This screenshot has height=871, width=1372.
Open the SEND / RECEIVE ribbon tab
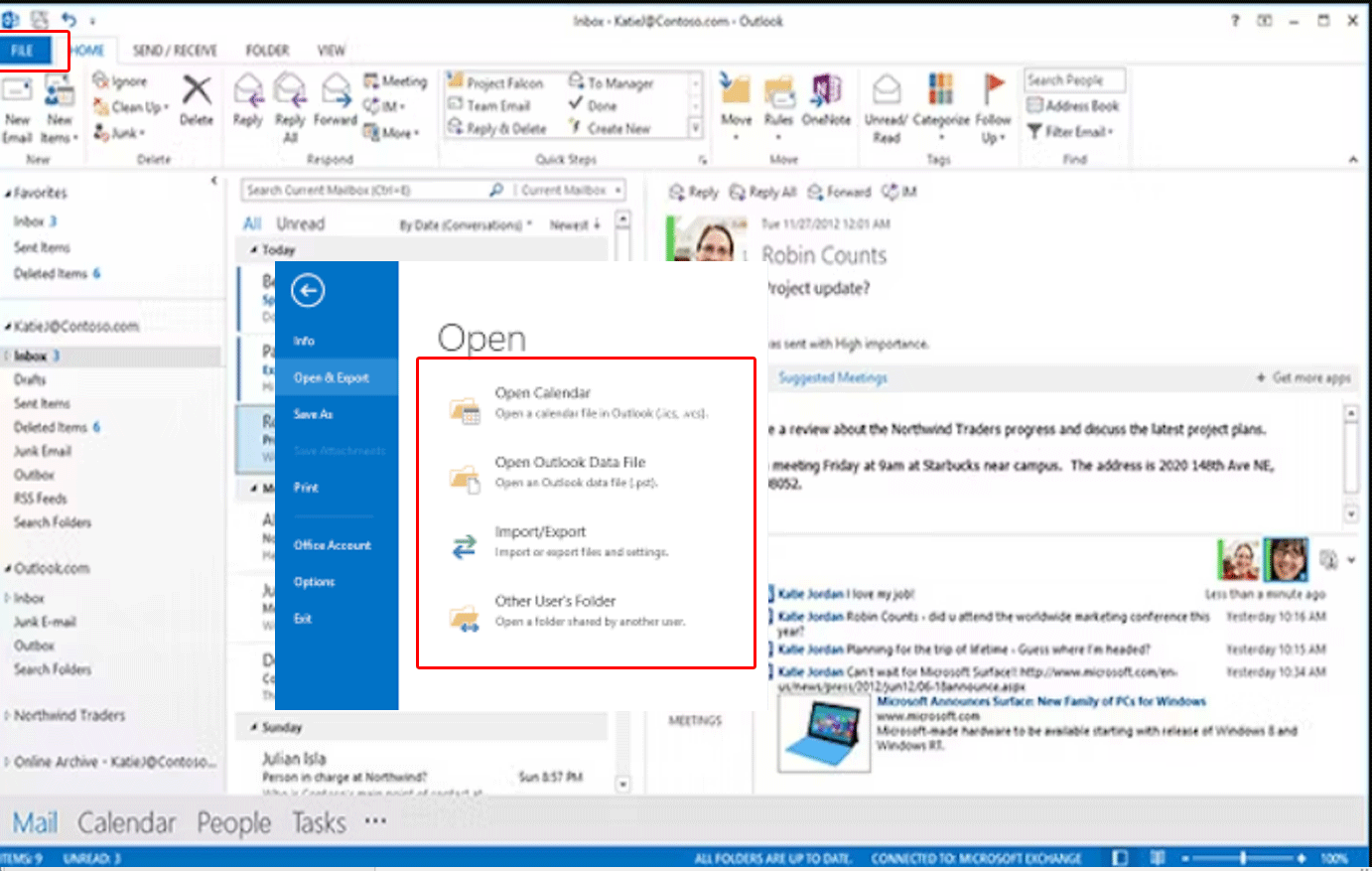[x=175, y=51]
